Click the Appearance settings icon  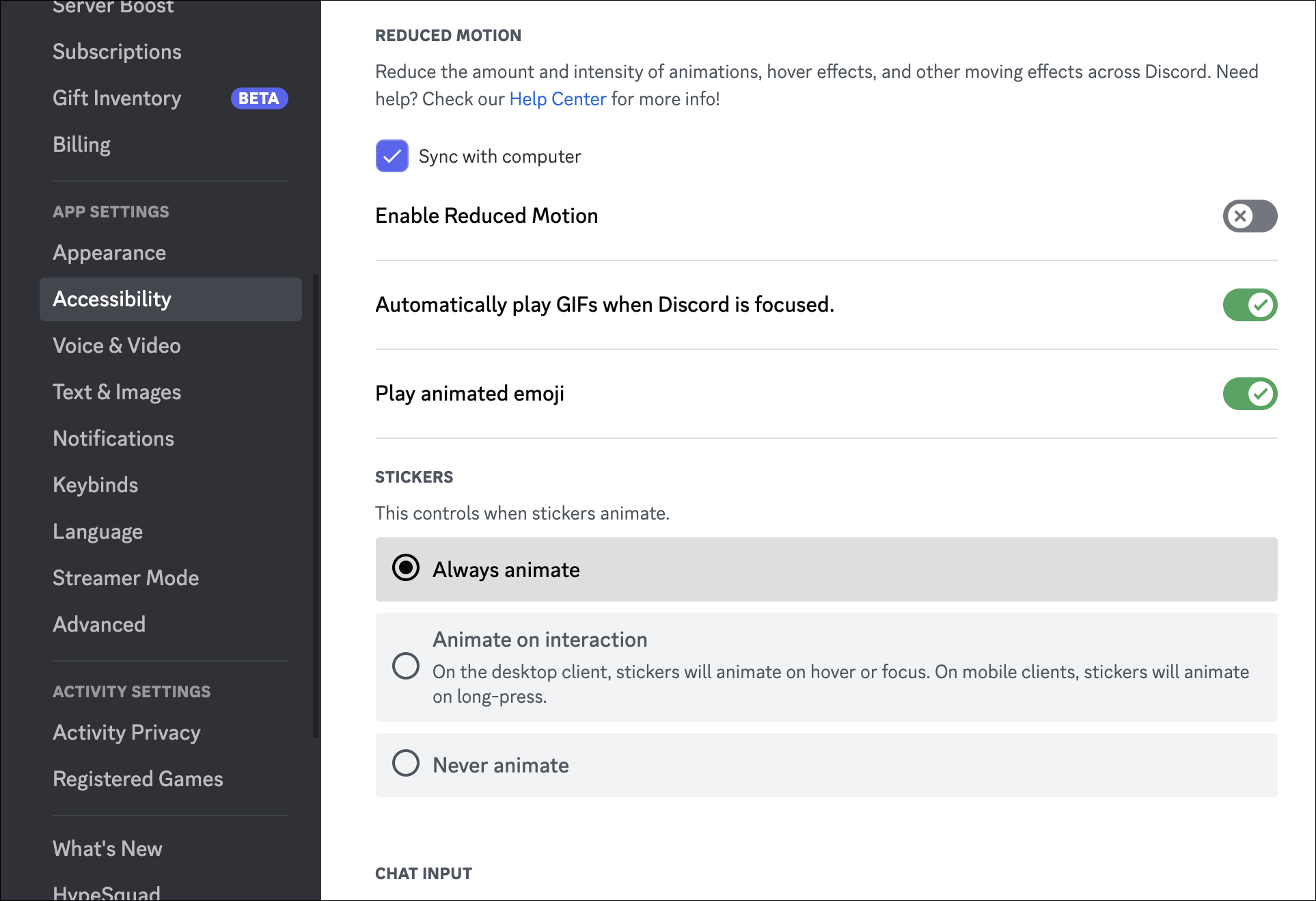(110, 252)
